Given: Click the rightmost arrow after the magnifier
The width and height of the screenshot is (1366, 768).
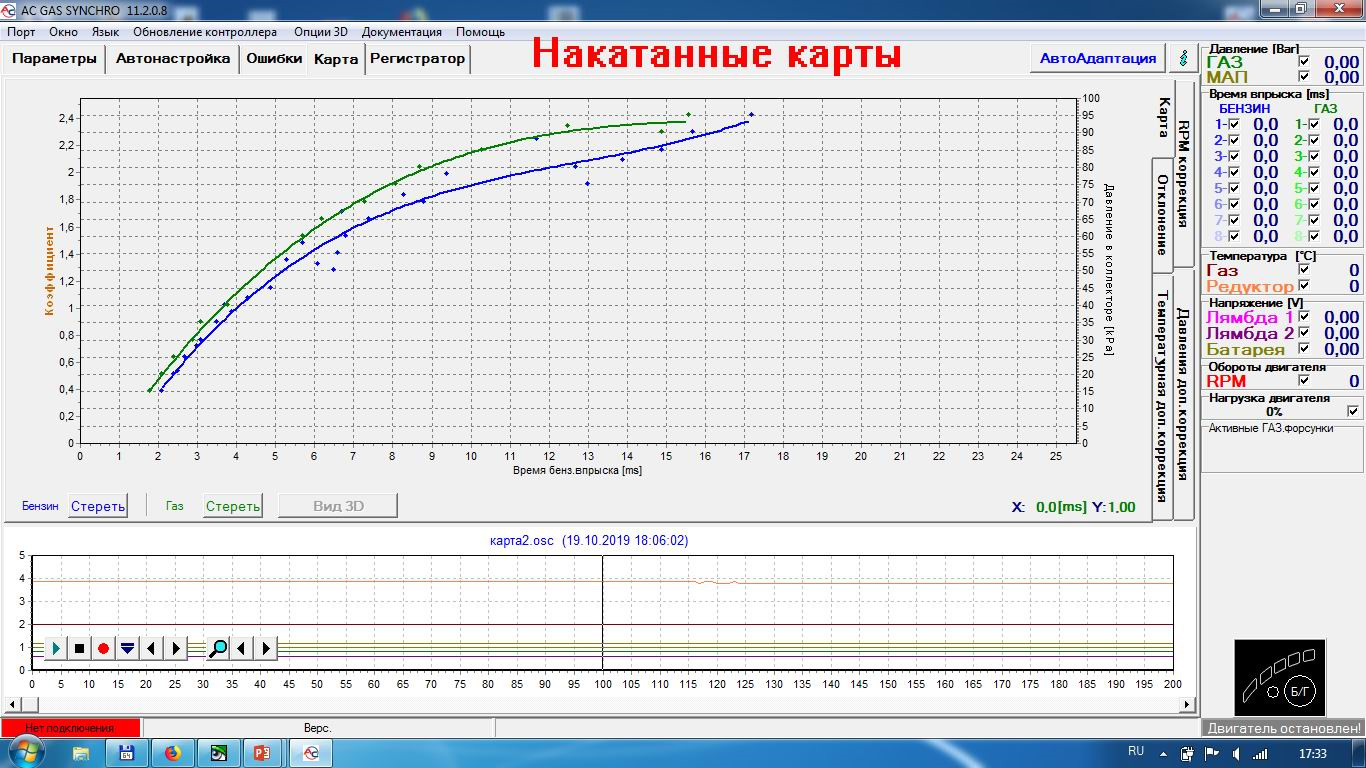Looking at the screenshot, I should [266, 648].
